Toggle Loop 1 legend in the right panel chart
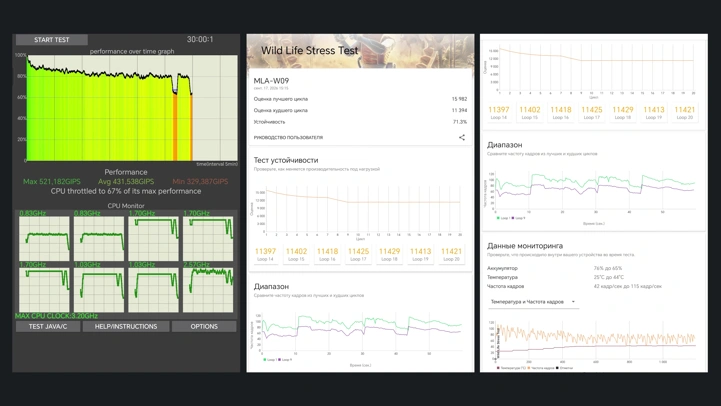The width and height of the screenshot is (721, 406). [x=503, y=218]
